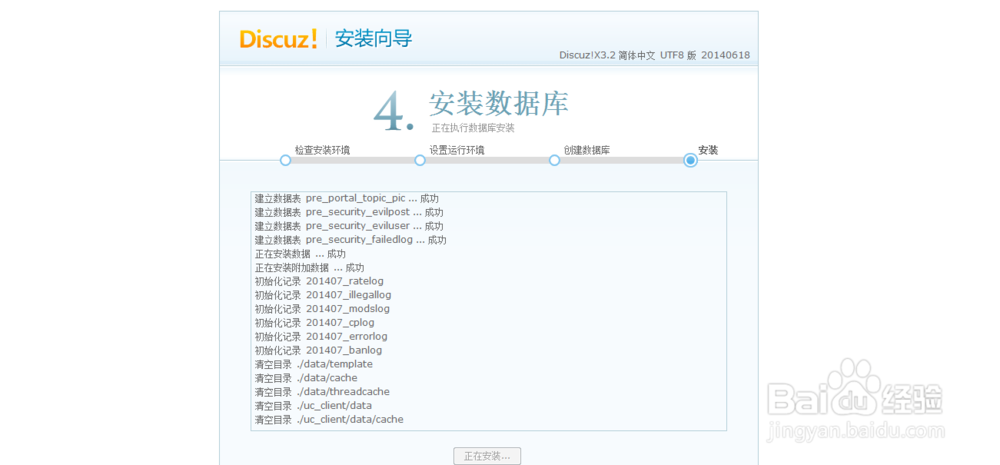
Task: Select the 安装 step marker
Action: click(x=690, y=160)
